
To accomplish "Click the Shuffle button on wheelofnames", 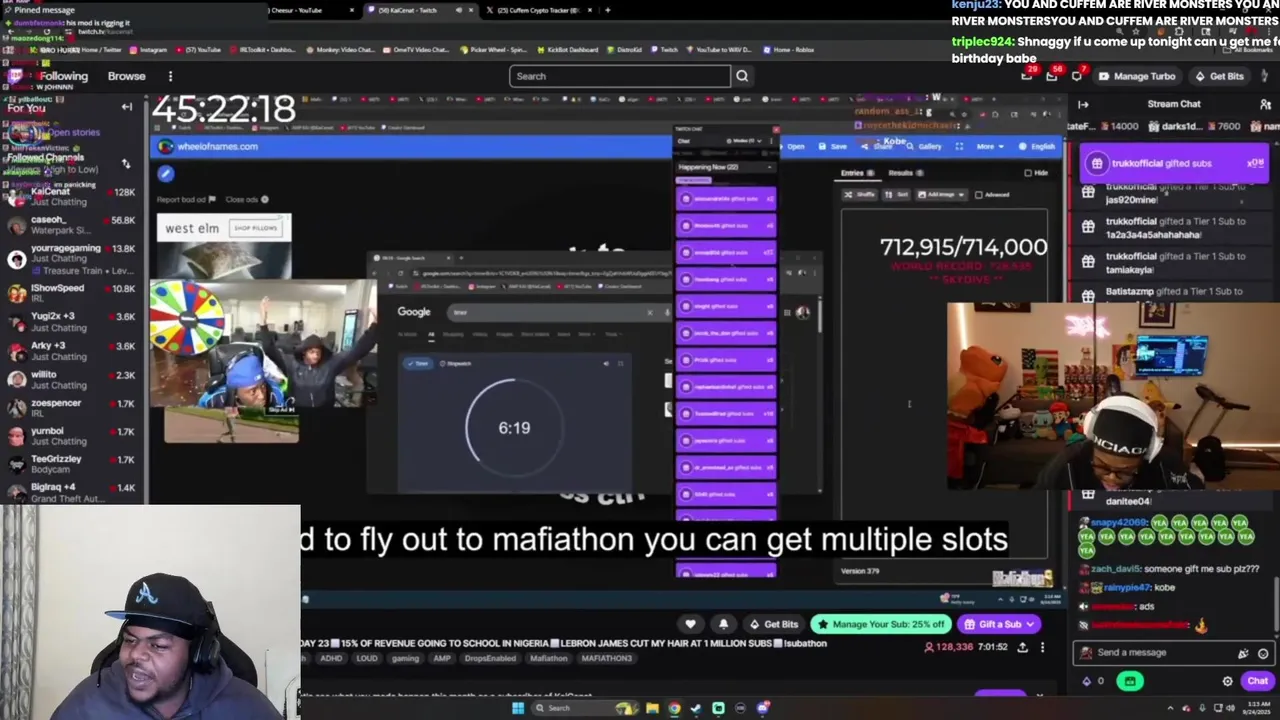I will [861, 195].
